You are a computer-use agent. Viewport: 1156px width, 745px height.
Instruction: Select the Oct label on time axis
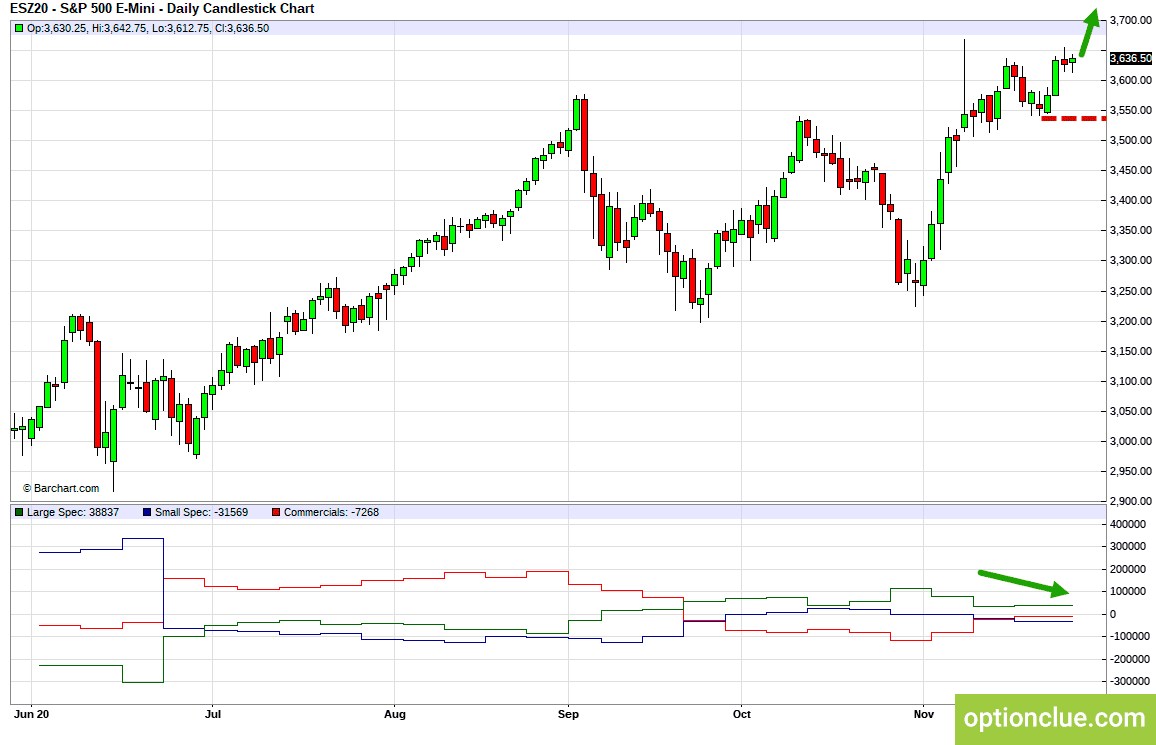coord(742,714)
